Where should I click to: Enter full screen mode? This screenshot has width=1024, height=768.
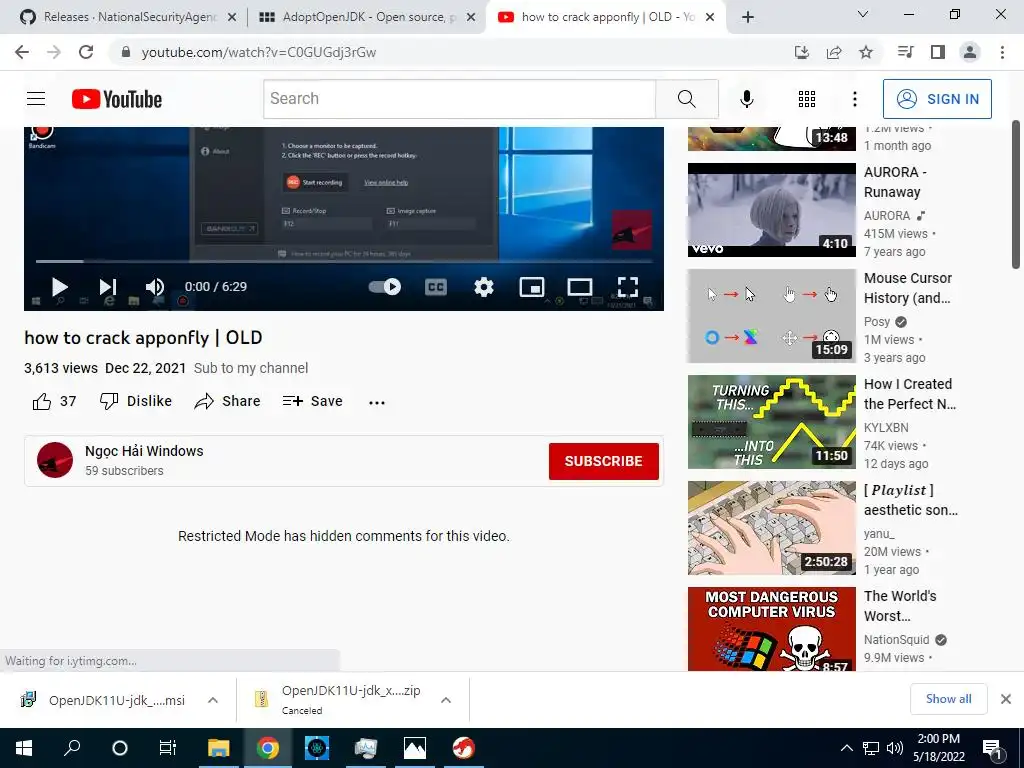tap(628, 287)
